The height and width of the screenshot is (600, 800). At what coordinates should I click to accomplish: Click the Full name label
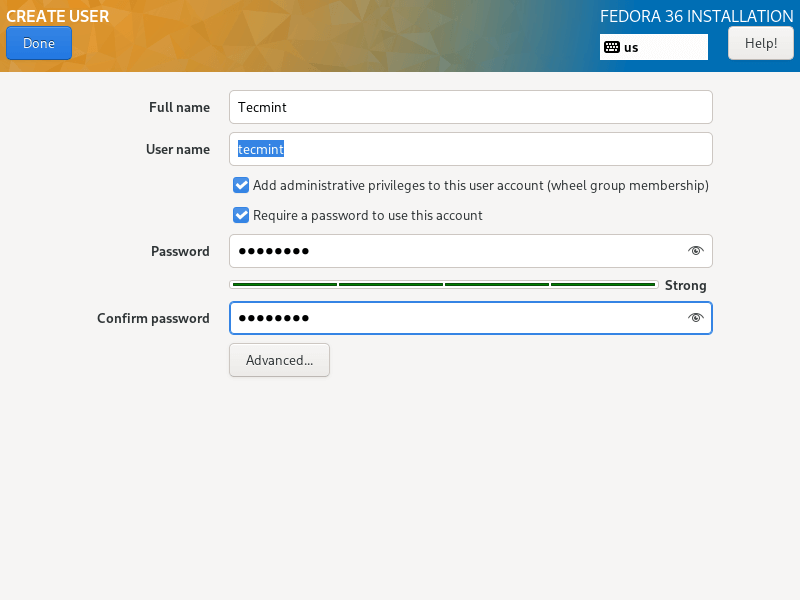pyautogui.click(x=179, y=107)
